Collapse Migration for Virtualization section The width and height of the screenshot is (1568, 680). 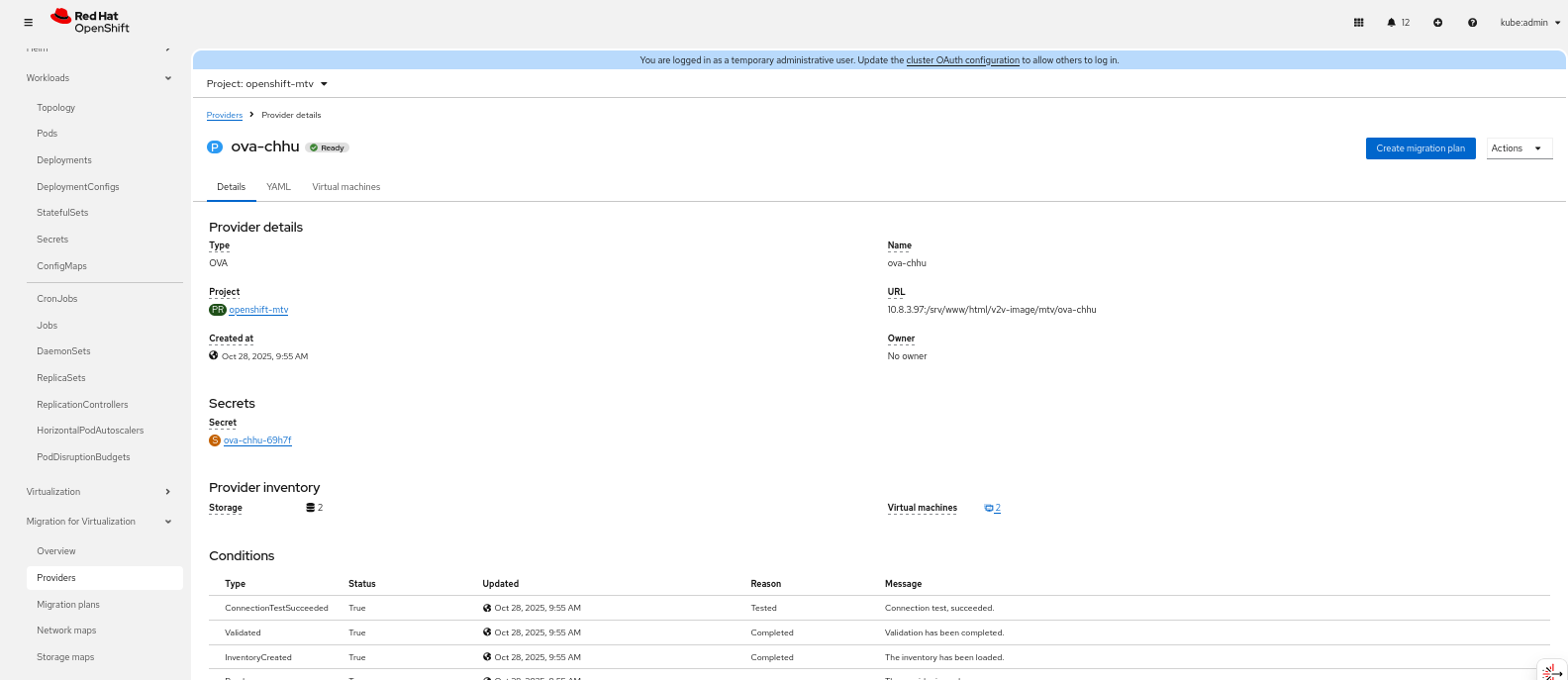click(99, 521)
